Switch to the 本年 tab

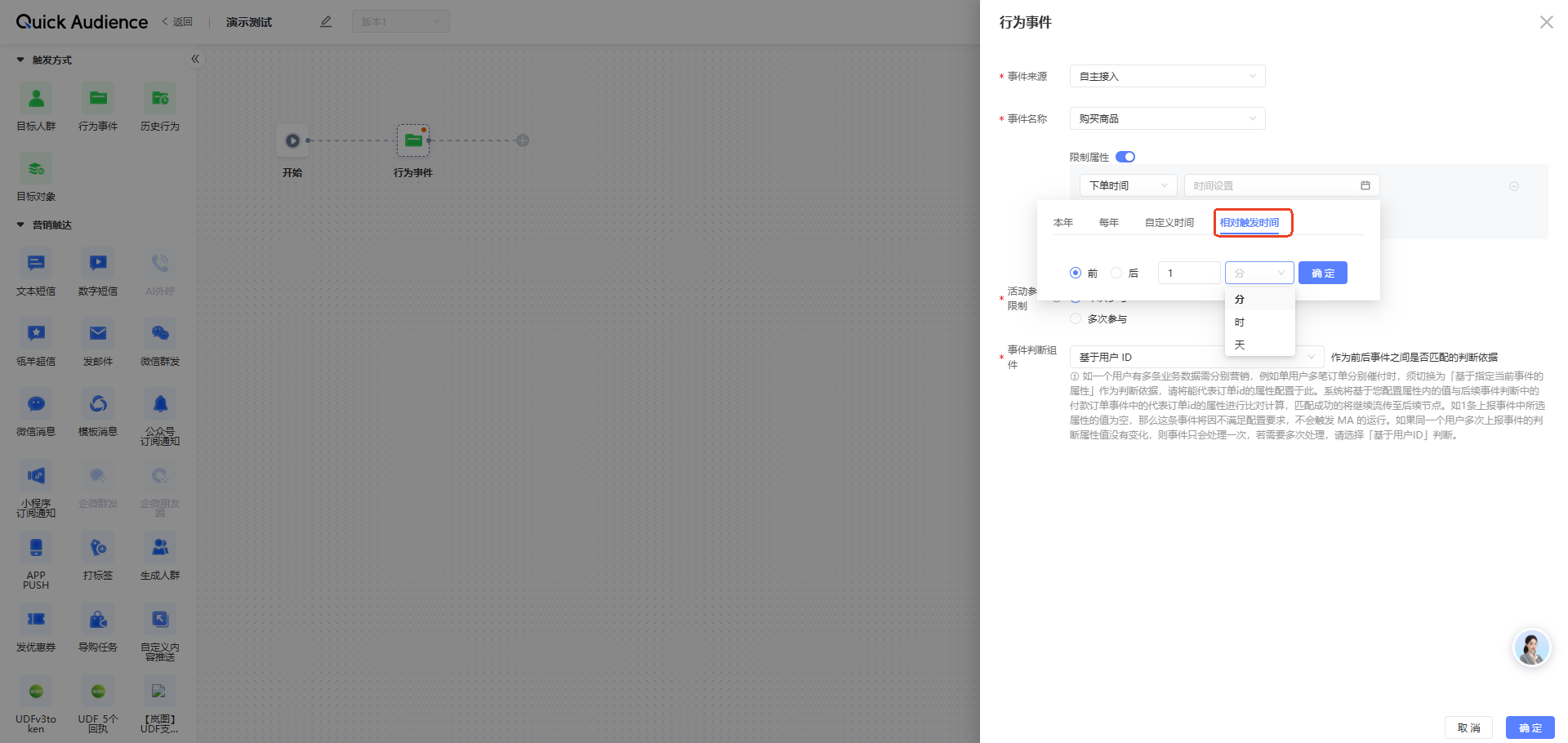[x=1063, y=222]
